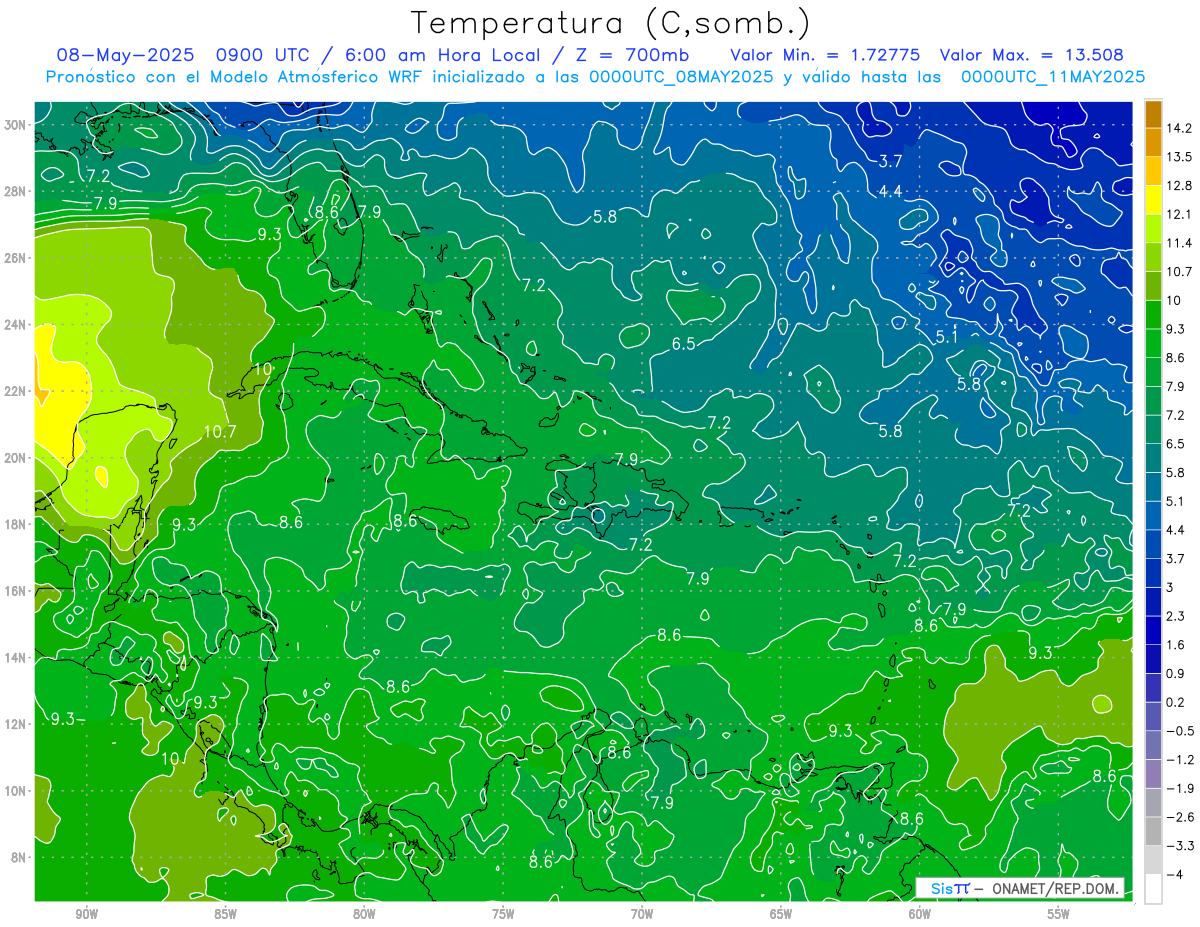
Task: Pick the lime legend swatch between 11.4 and 12.1
Action: (x=1153, y=229)
